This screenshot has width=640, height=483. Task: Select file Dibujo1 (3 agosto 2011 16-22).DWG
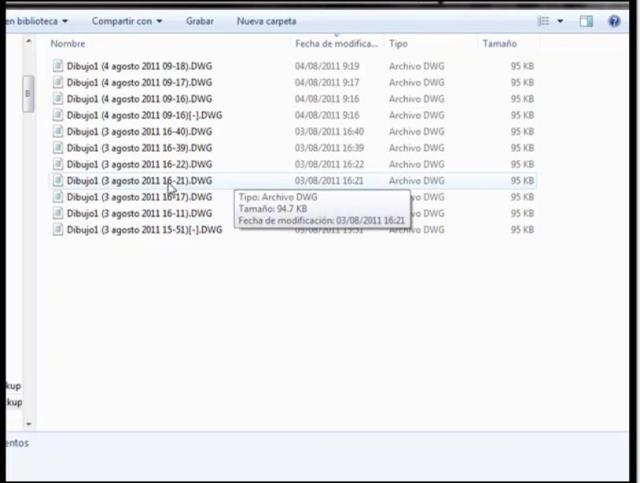click(x=139, y=164)
